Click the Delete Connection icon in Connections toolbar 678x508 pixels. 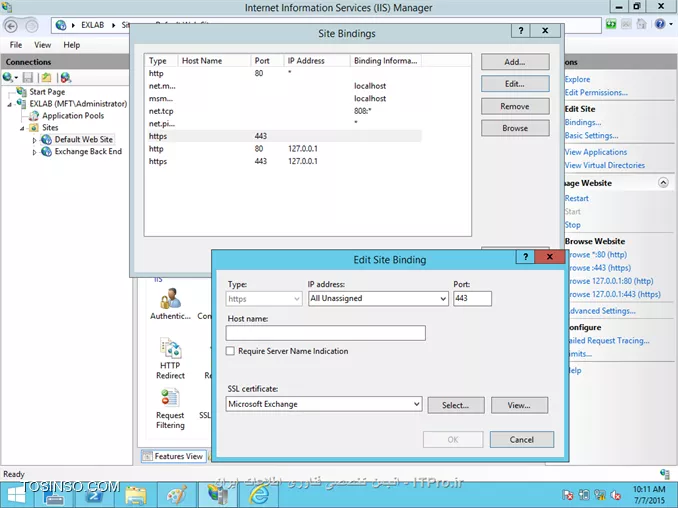click(x=66, y=77)
